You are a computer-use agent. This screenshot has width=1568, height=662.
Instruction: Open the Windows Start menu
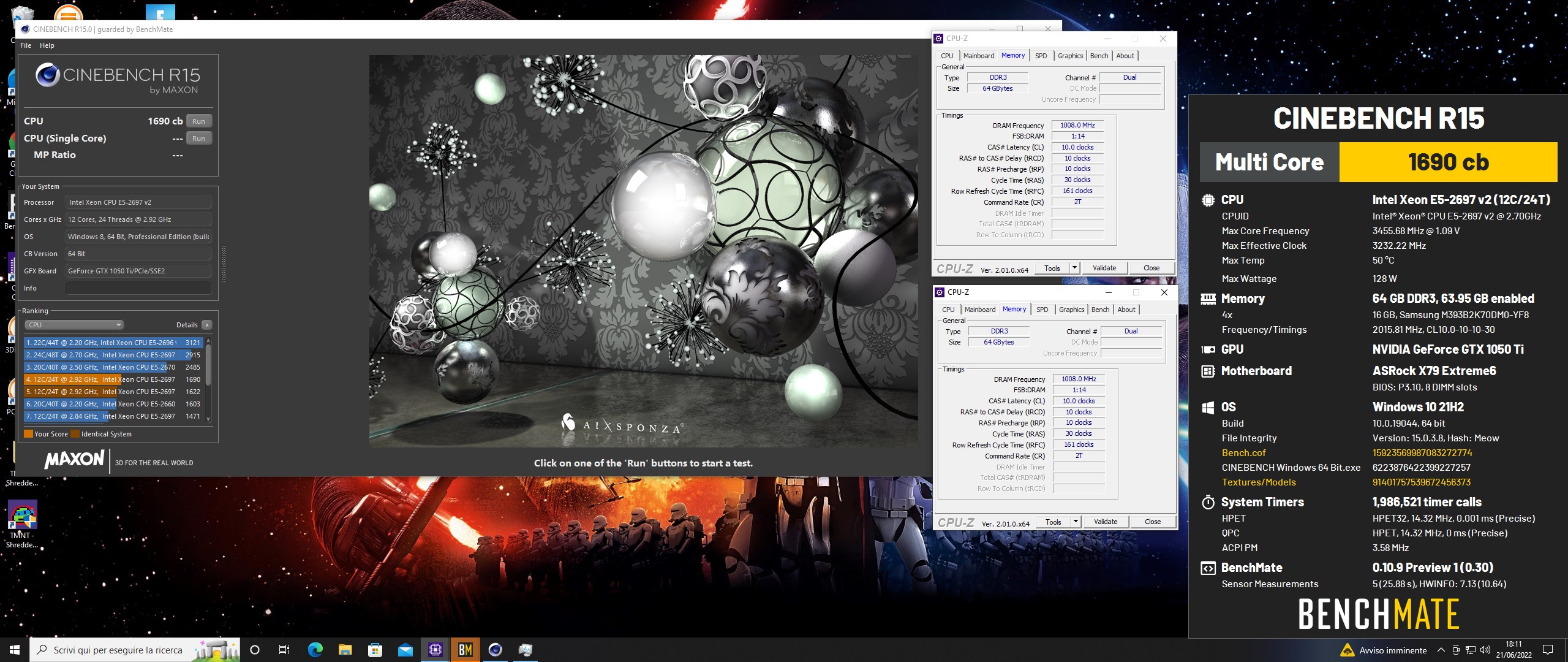[15, 650]
